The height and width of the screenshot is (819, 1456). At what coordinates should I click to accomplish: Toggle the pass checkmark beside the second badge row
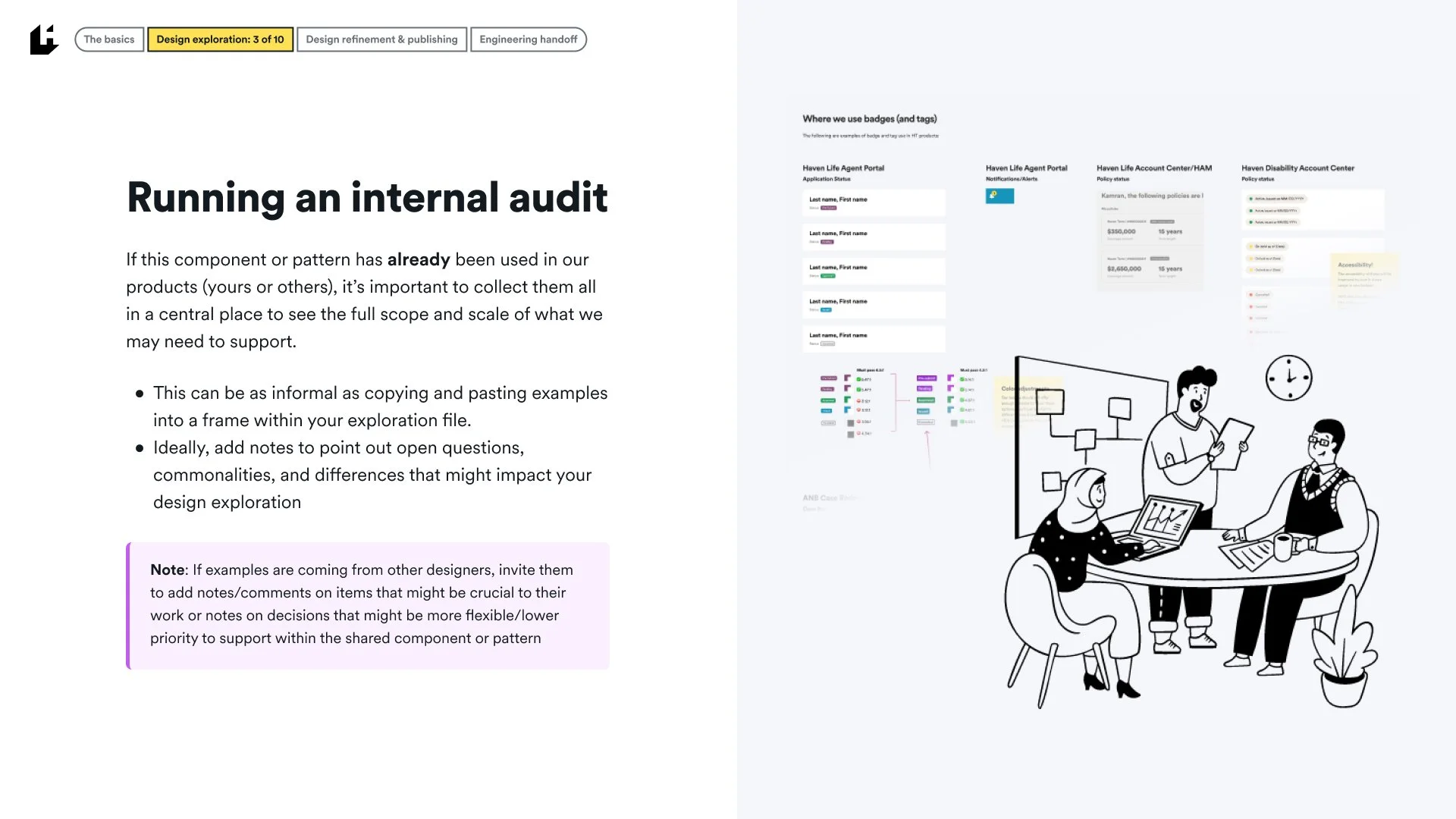[x=859, y=389]
